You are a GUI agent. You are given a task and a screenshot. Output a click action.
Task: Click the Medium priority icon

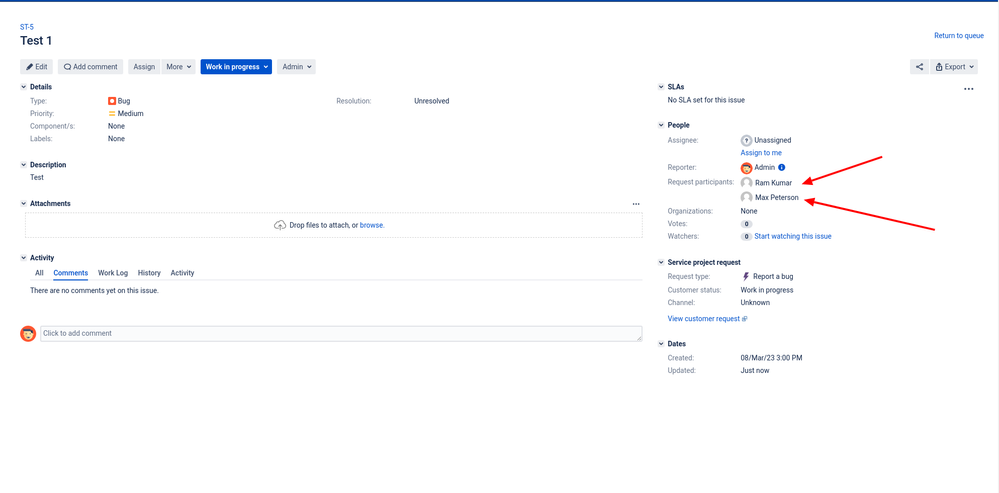(x=112, y=113)
